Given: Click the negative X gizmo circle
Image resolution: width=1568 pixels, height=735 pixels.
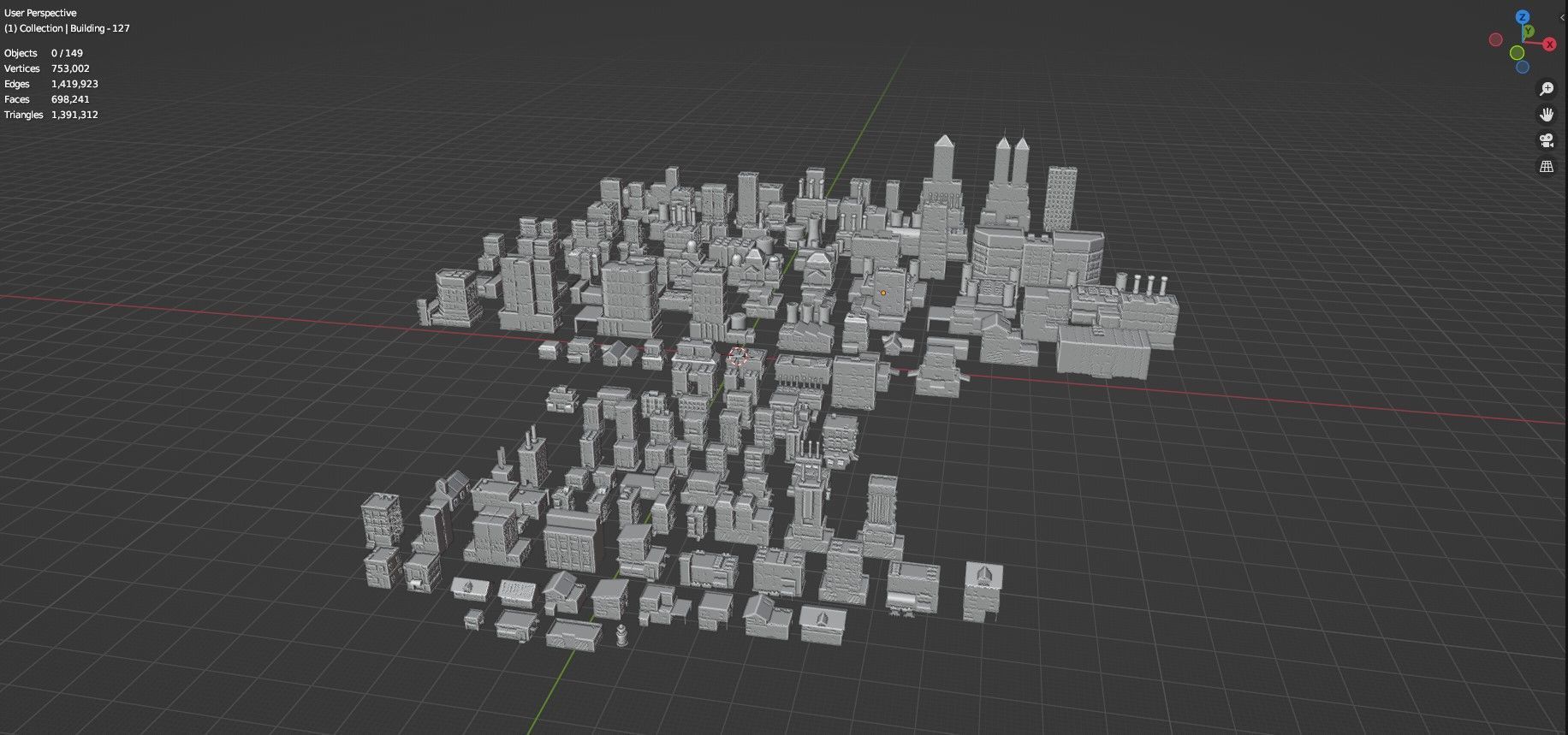Looking at the screenshot, I should pos(1495,39).
